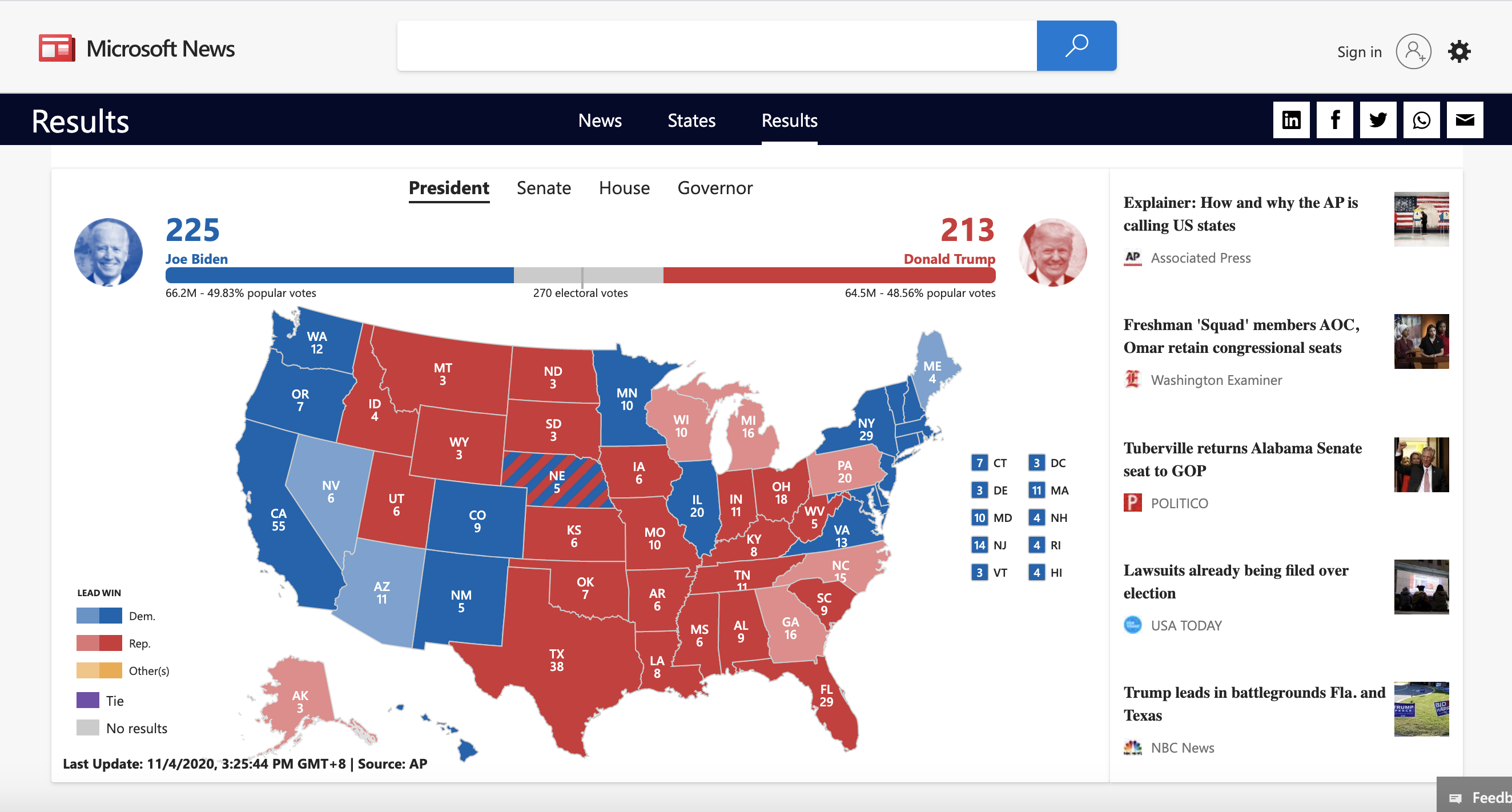Open the Tuberville Alabama Senate article
The image size is (1512, 812).
[x=1242, y=459]
